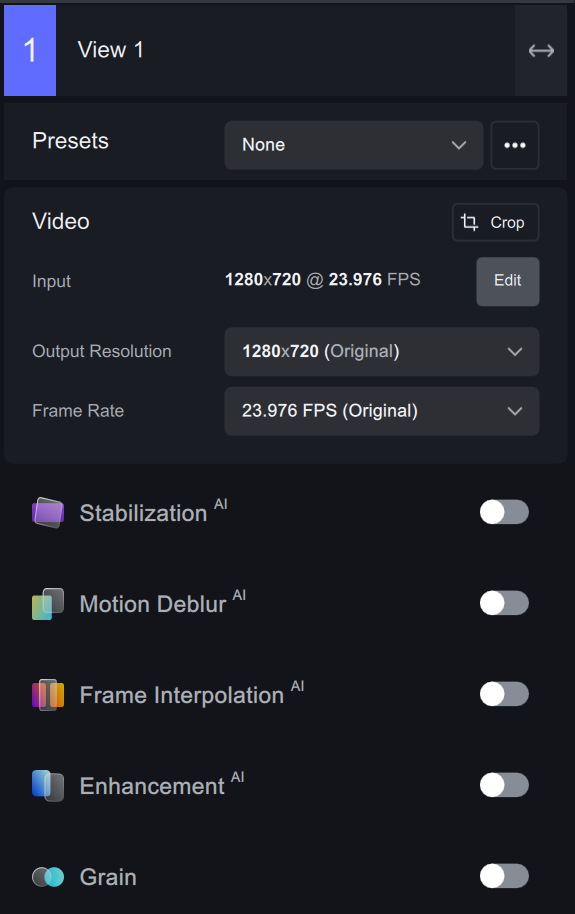
Task: Toggle the Grain filter on
Action: (x=504, y=876)
